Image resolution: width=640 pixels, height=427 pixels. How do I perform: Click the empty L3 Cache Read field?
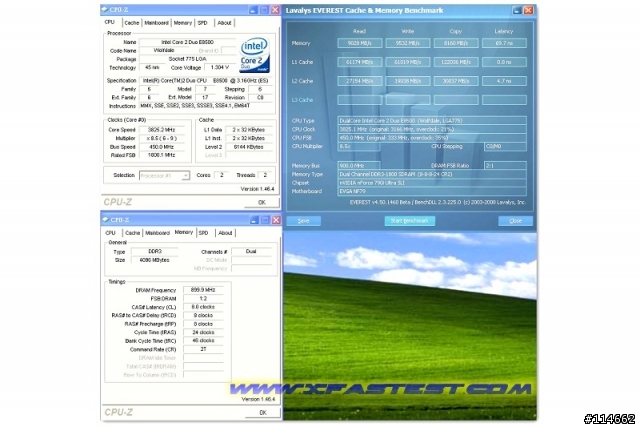360,100
